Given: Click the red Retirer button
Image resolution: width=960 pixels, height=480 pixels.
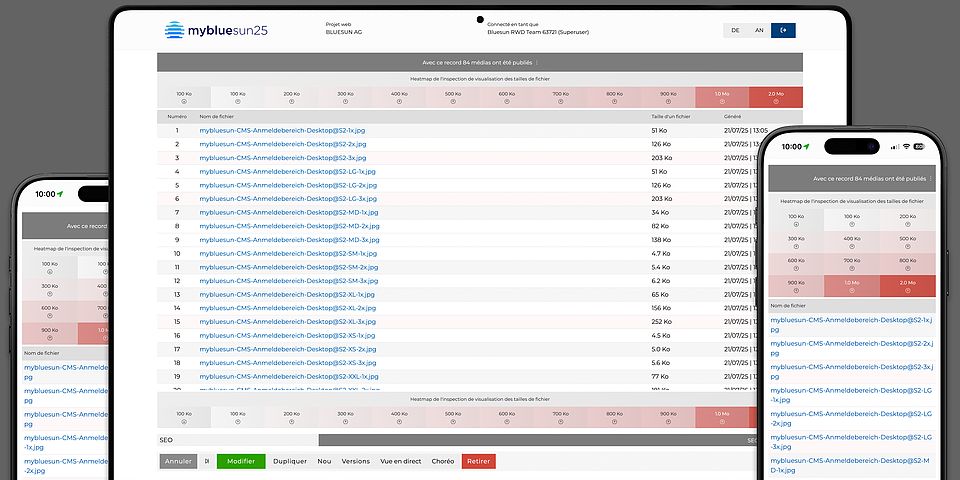Looking at the screenshot, I should pyautogui.click(x=479, y=461).
